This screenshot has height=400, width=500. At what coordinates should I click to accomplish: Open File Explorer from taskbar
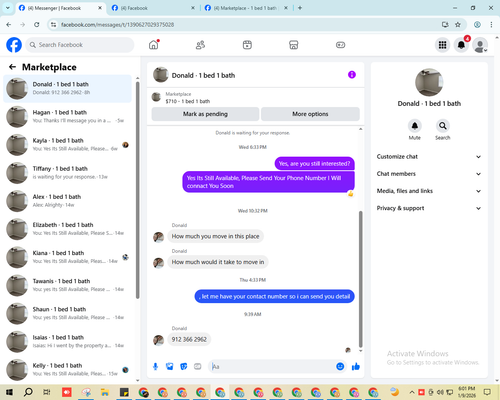click(x=105, y=392)
